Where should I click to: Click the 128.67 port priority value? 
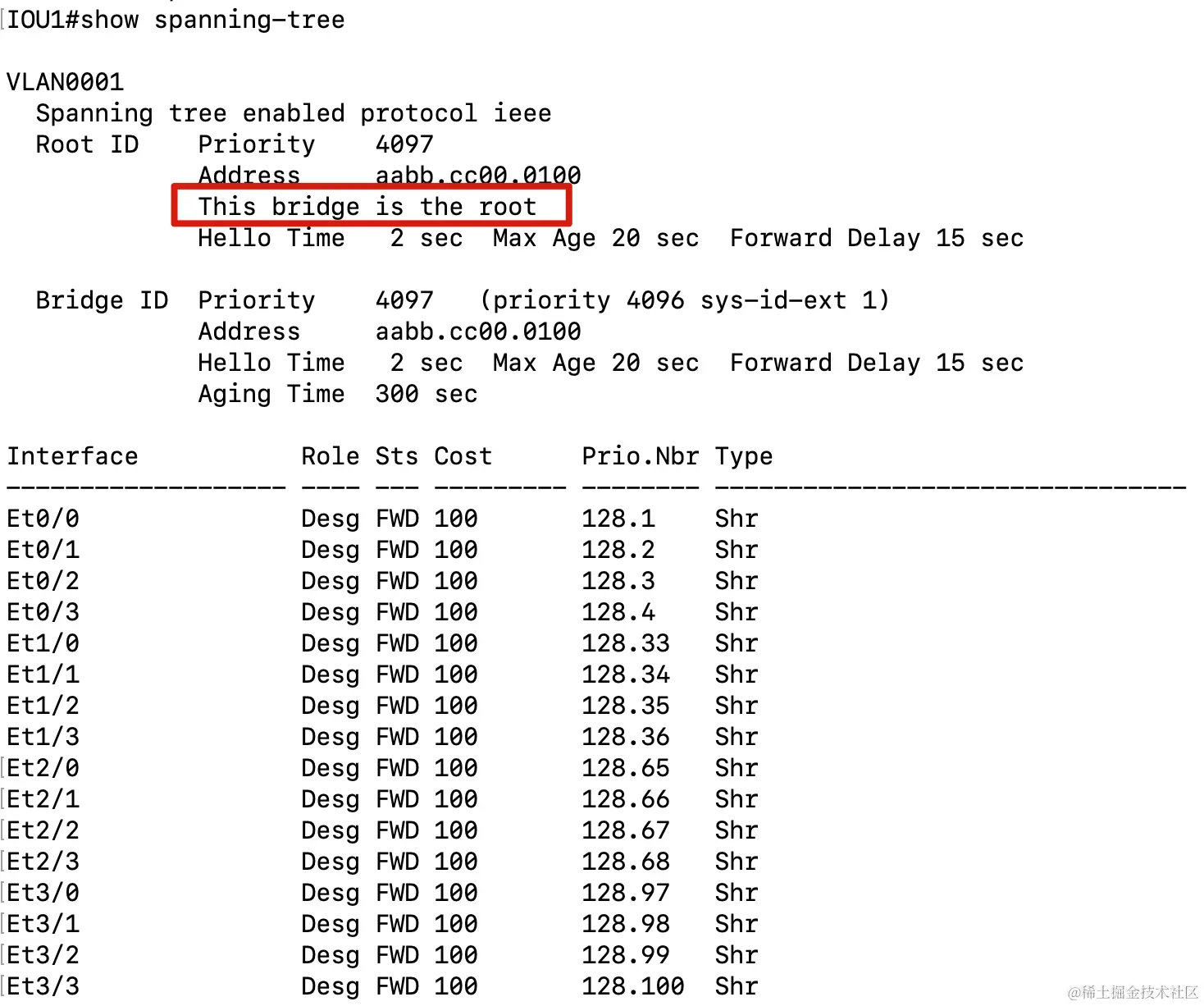coord(626,830)
